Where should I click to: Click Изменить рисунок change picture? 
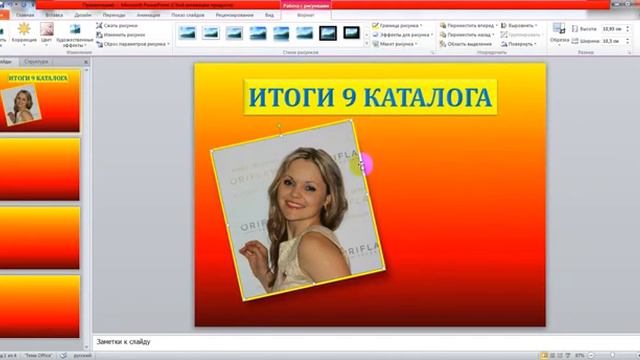[x=121, y=35]
